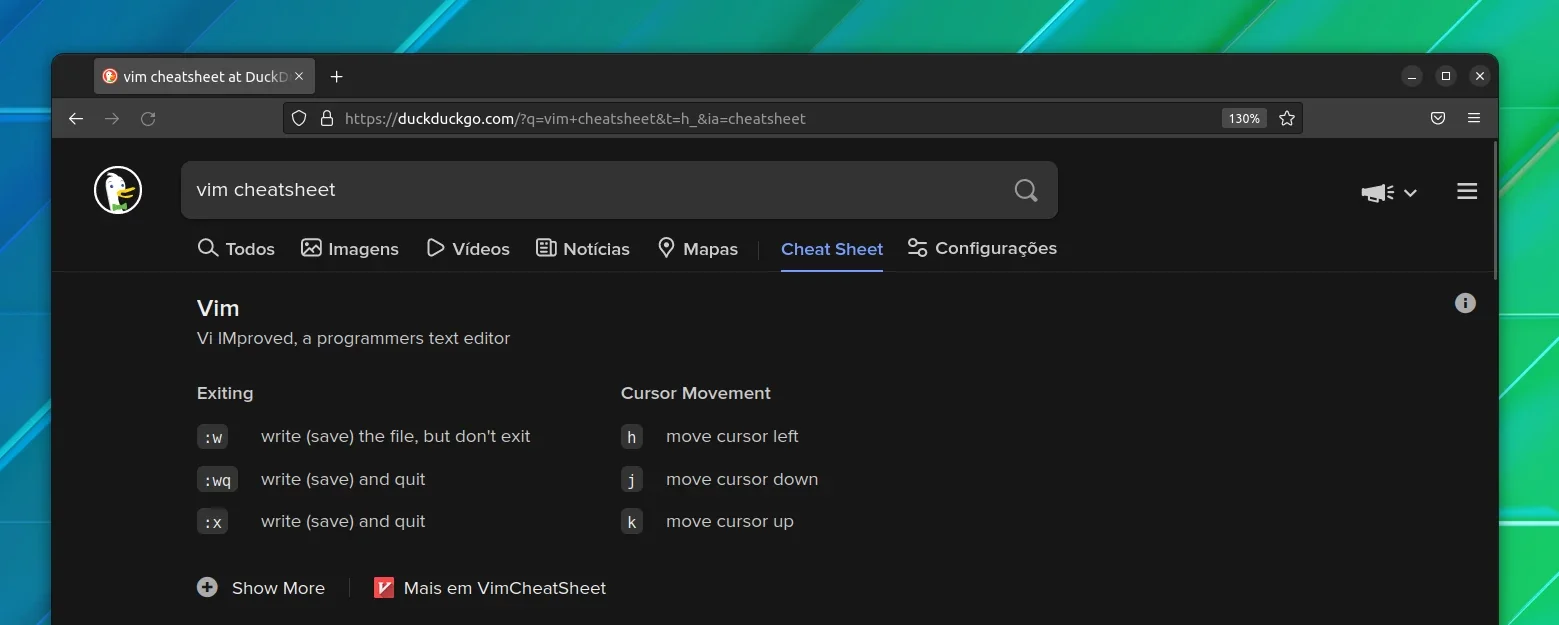The width and height of the screenshot is (1559, 625).
Task: Click the page vertical scrollbar
Action: [x=1495, y=210]
